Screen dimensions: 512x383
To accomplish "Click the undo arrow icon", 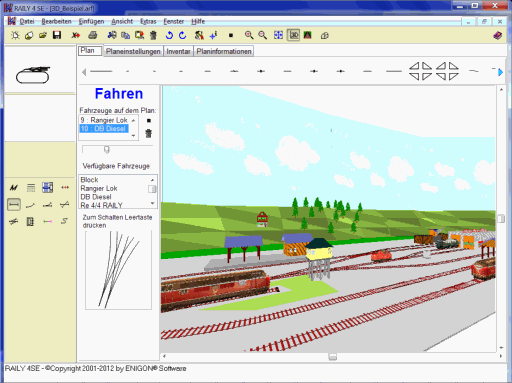I will click(x=169, y=35).
